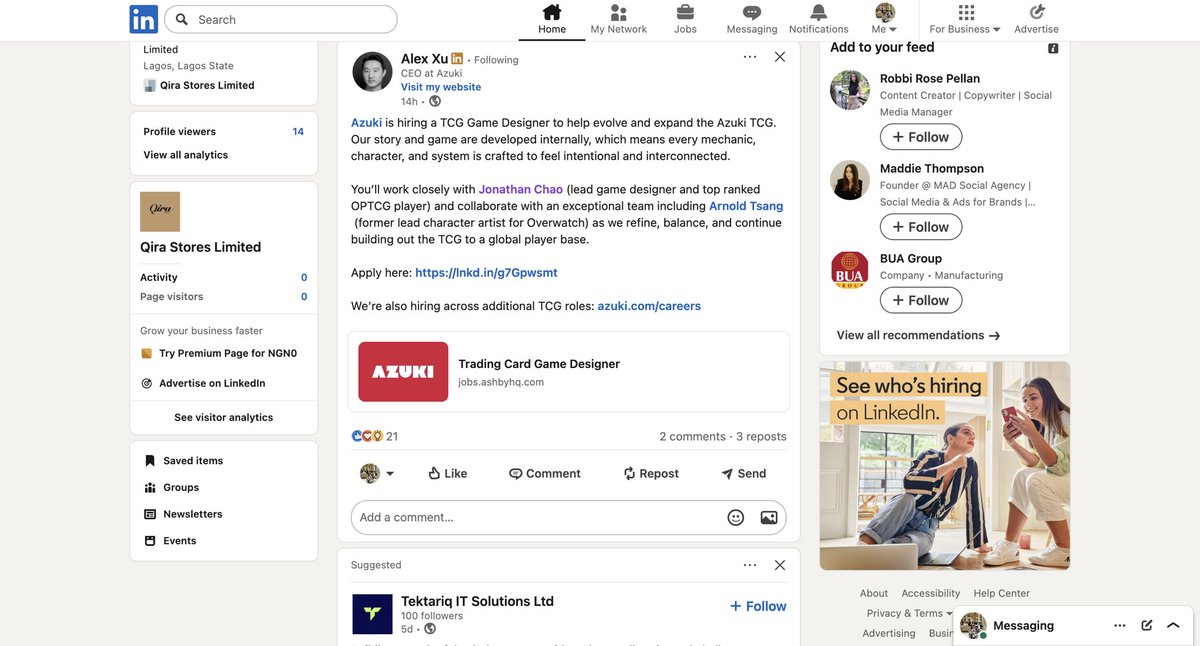Open the Qira Stores Limited page logo

160,212
